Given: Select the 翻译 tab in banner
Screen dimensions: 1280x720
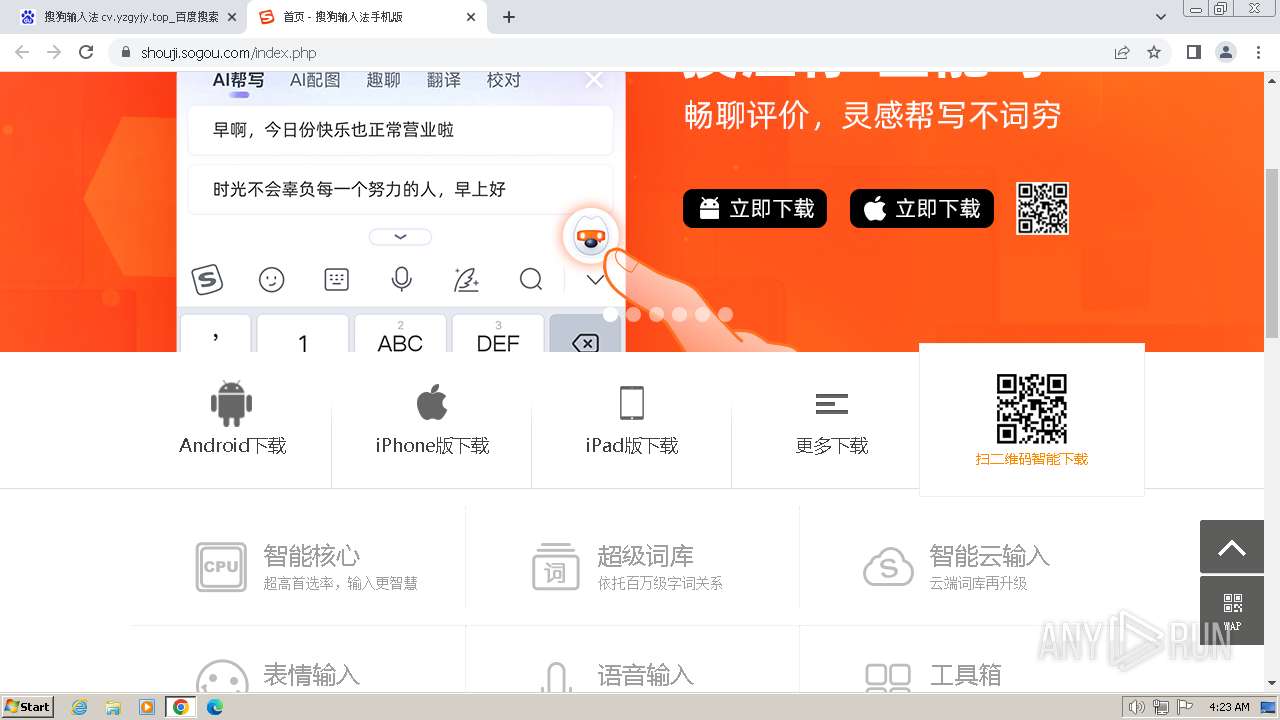Looking at the screenshot, I should click(x=443, y=80).
